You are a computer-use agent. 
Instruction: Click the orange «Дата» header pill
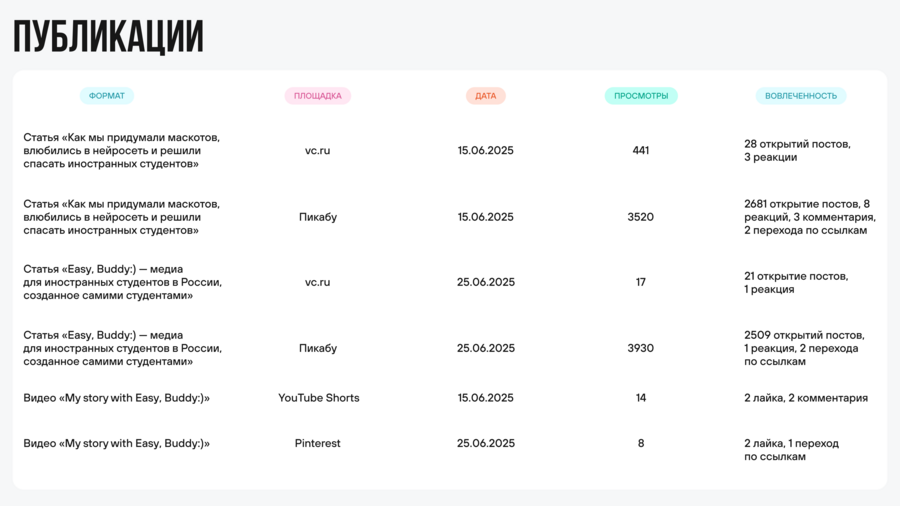point(486,96)
